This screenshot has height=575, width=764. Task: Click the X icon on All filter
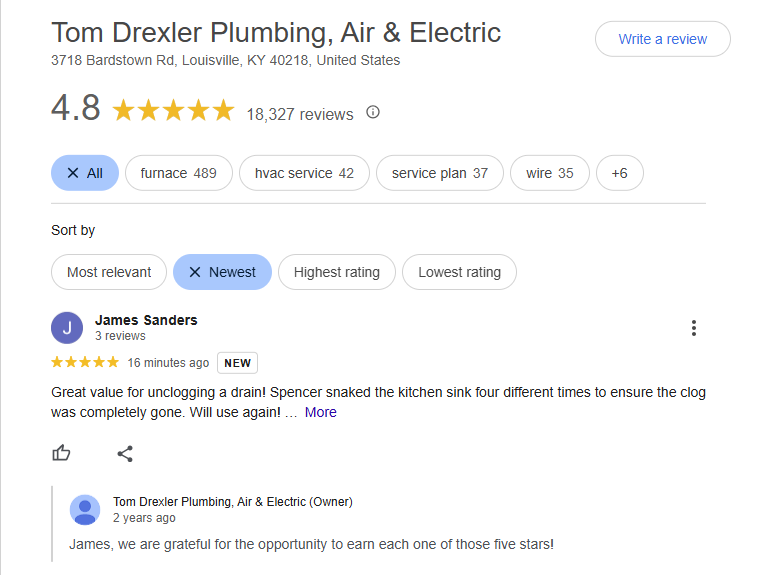pyautogui.click(x=73, y=173)
